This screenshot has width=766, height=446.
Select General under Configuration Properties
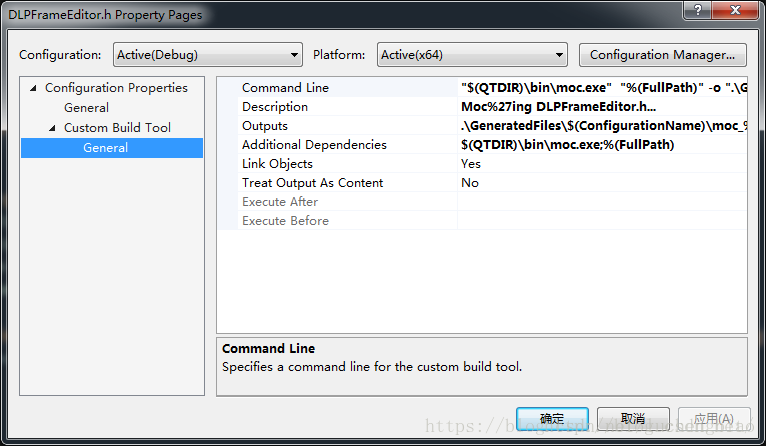coord(86,108)
